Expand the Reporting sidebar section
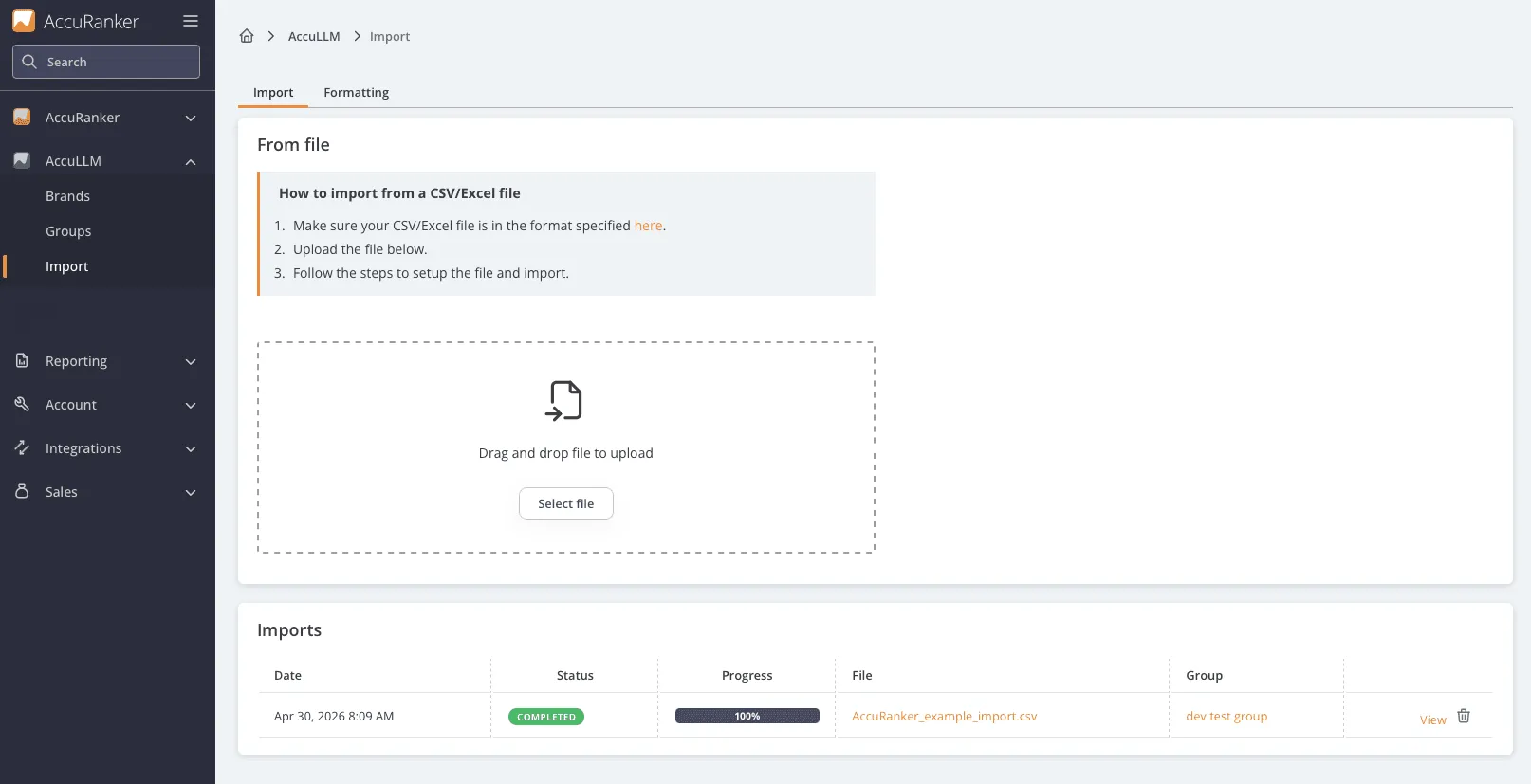 click(x=191, y=361)
